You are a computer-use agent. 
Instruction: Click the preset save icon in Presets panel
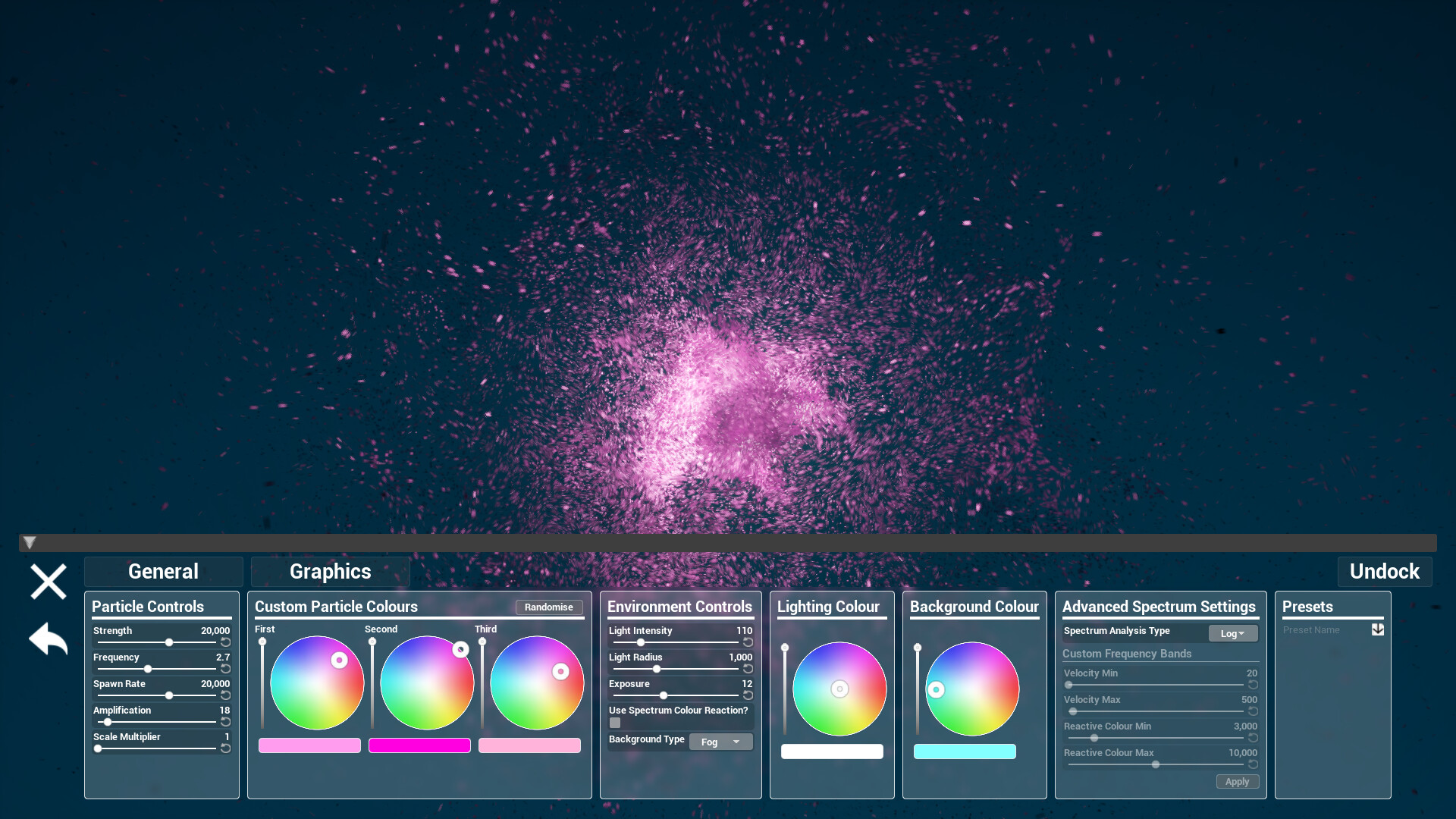tap(1377, 629)
